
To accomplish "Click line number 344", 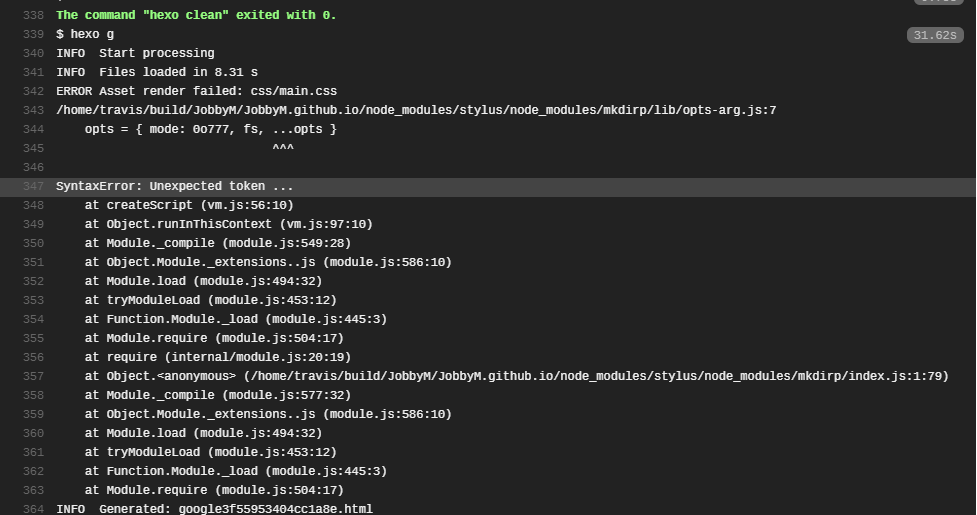I will pos(33,129).
